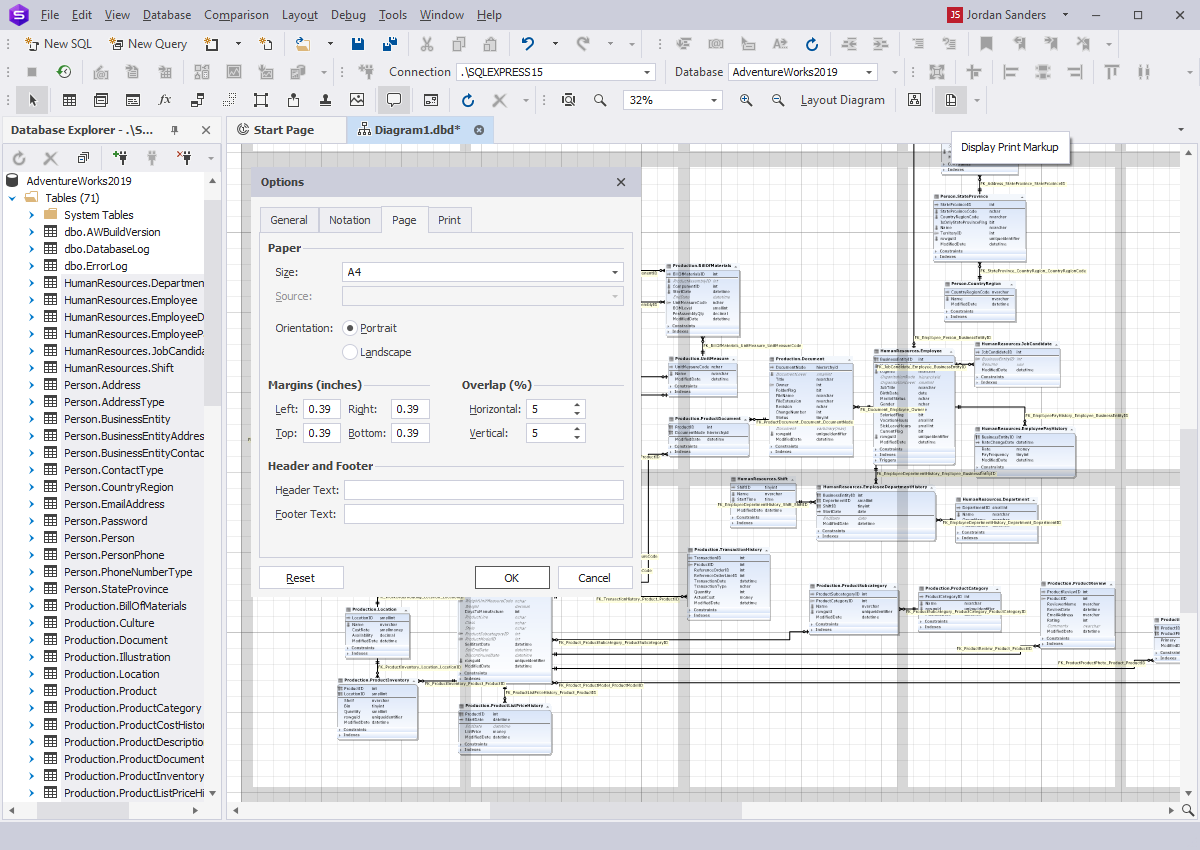This screenshot has width=1200, height=850.
Task: Click the Left margin input field
Action: [322, 409]
